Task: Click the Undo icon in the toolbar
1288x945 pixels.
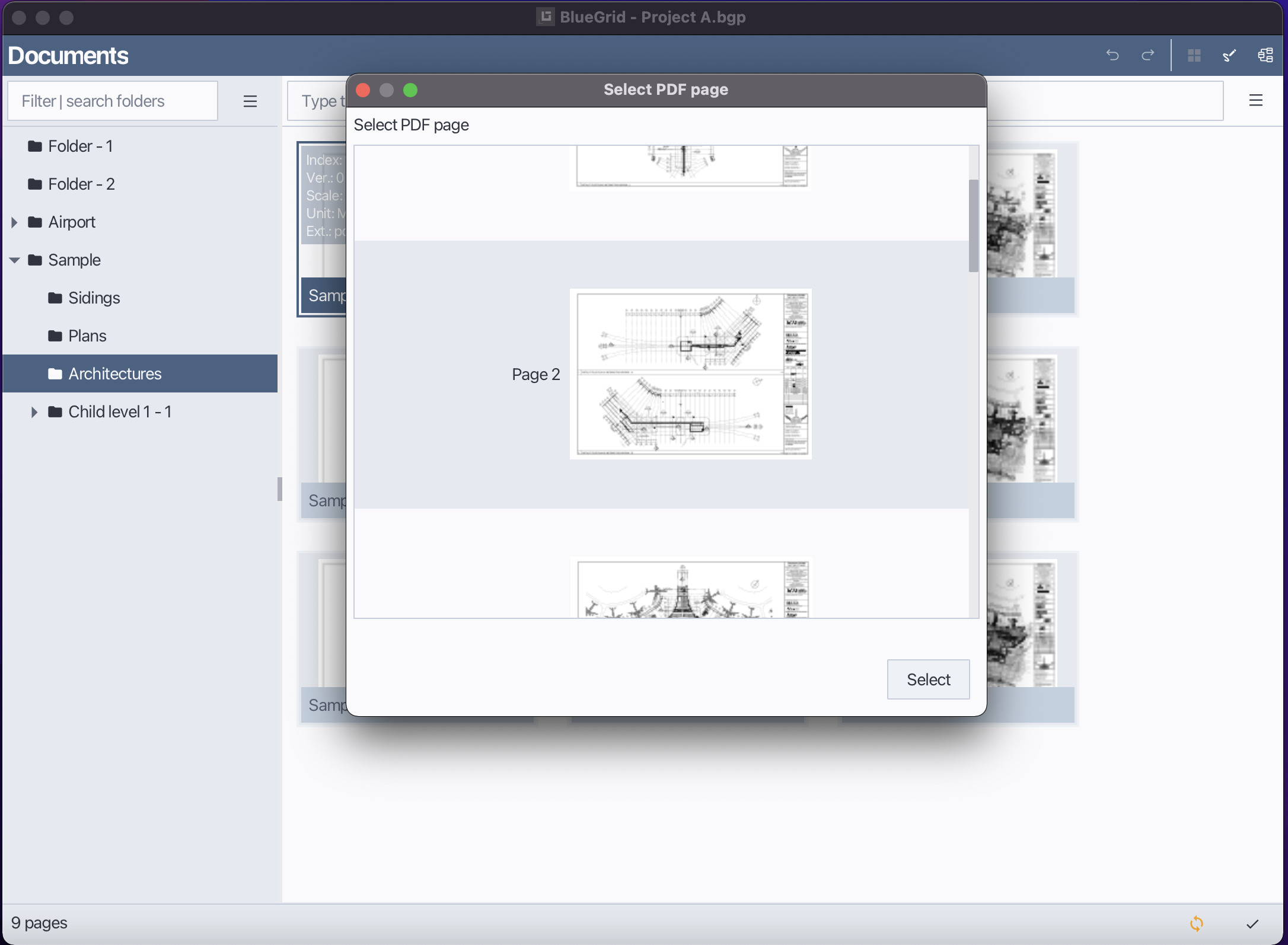Action: (x=1112, y=55)
